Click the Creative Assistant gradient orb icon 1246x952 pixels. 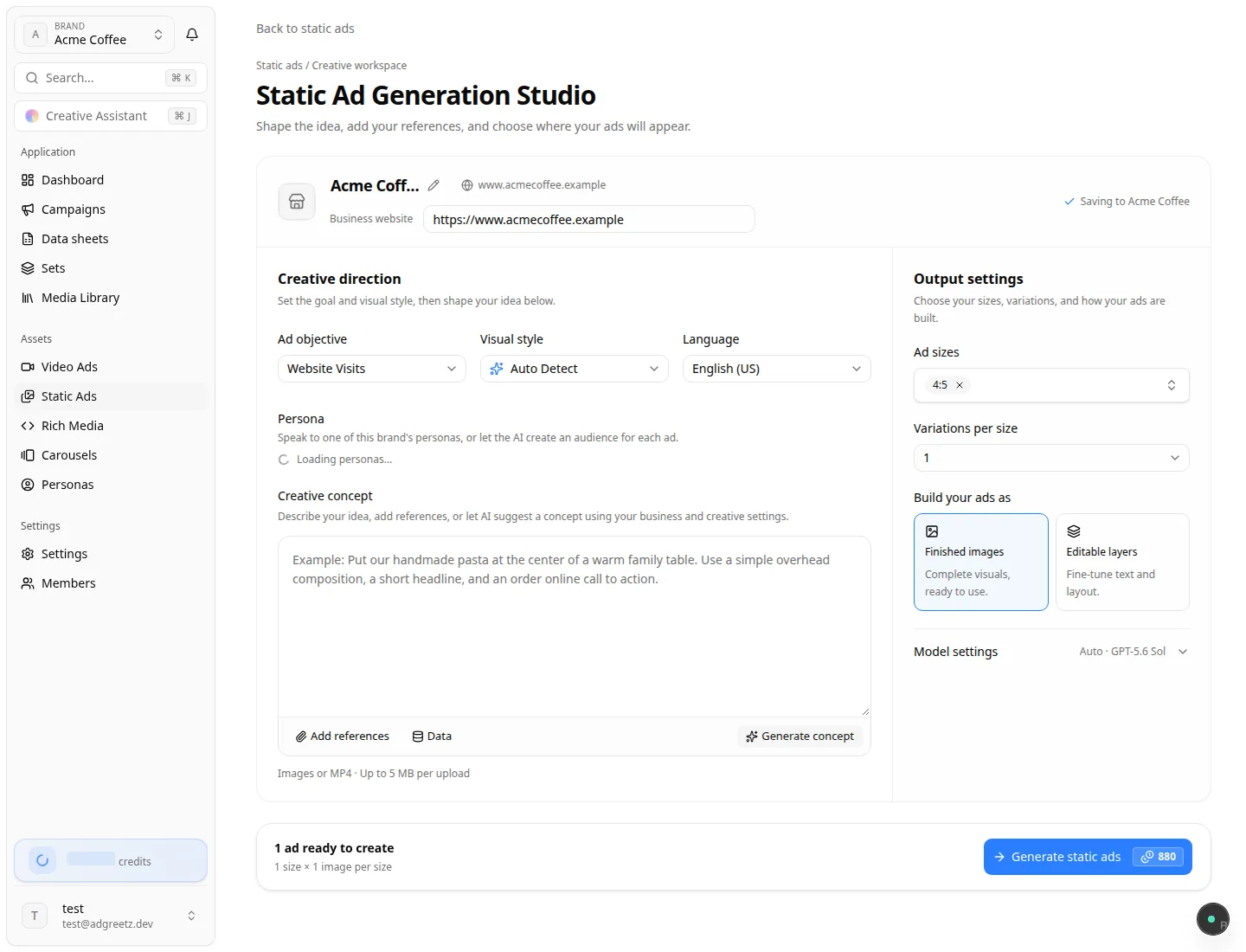click(x=32, y=116)
